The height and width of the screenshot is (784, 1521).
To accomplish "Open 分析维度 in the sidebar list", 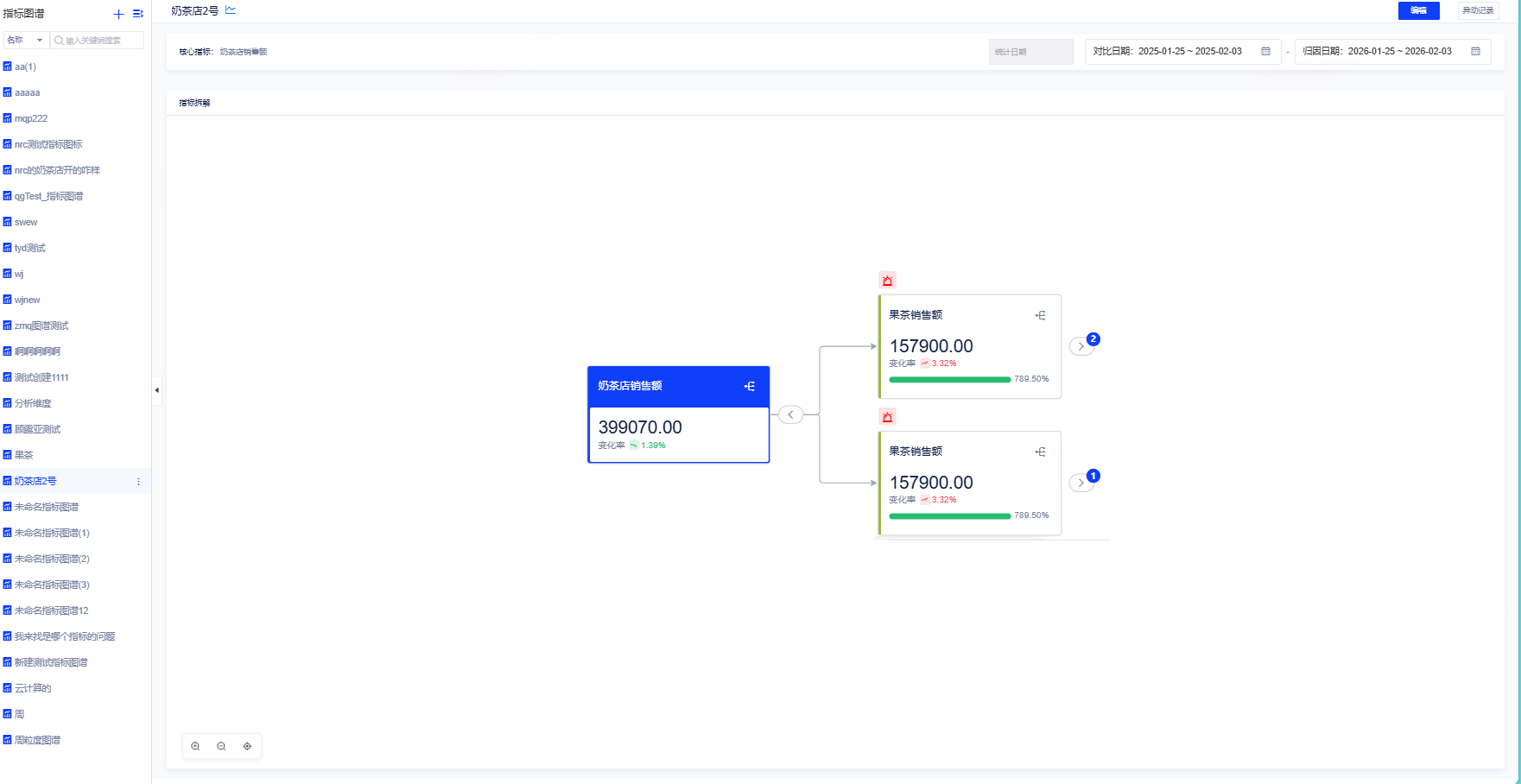I will click(x=33, y=403).
